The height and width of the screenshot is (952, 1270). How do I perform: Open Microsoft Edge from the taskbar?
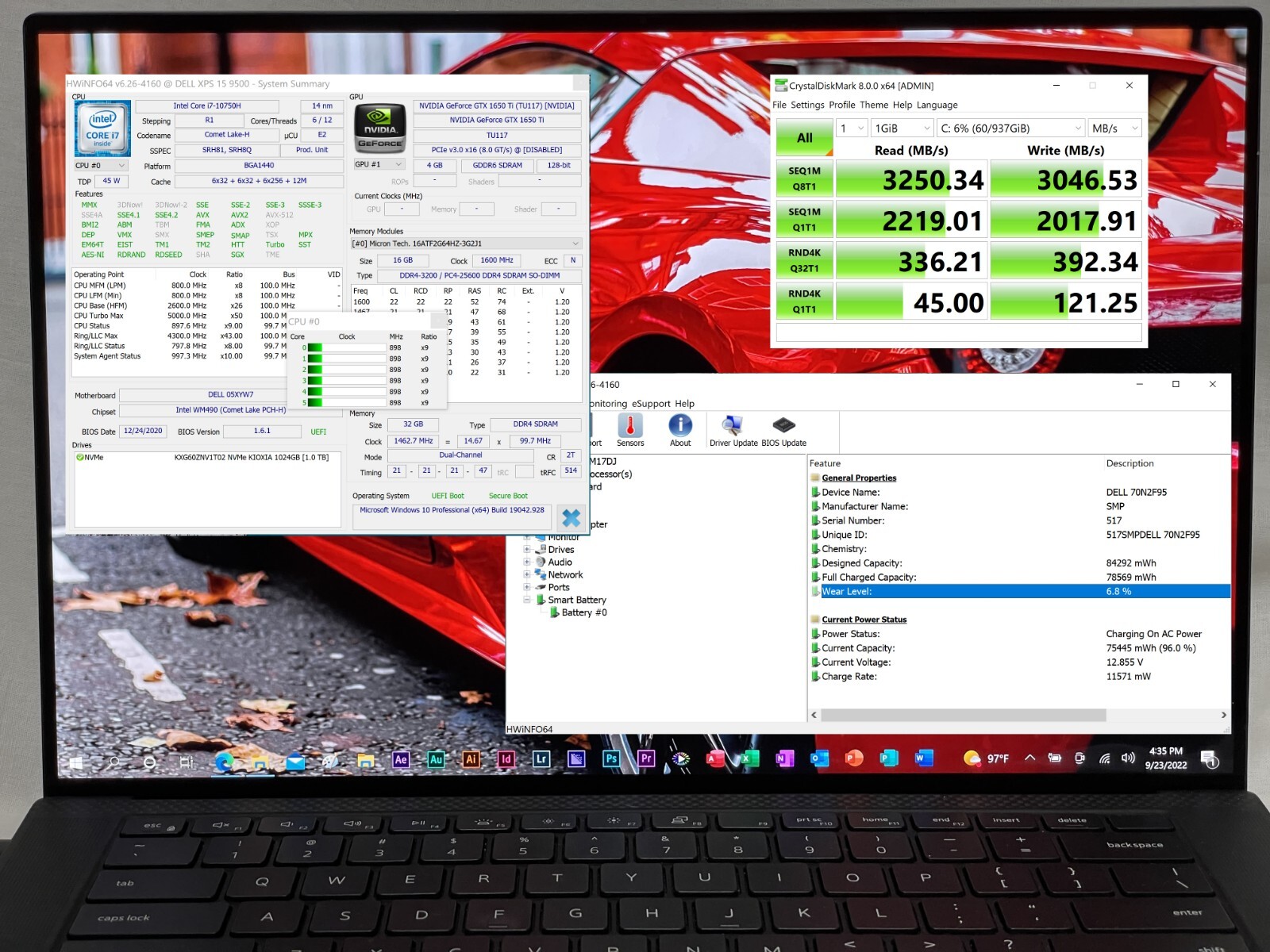[225, 762]
